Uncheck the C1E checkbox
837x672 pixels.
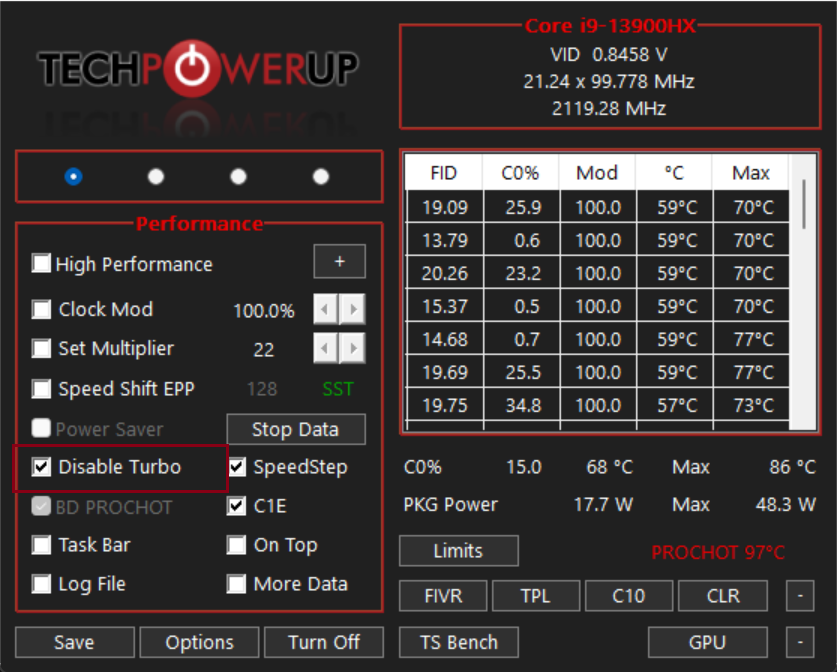pos(236,506)
